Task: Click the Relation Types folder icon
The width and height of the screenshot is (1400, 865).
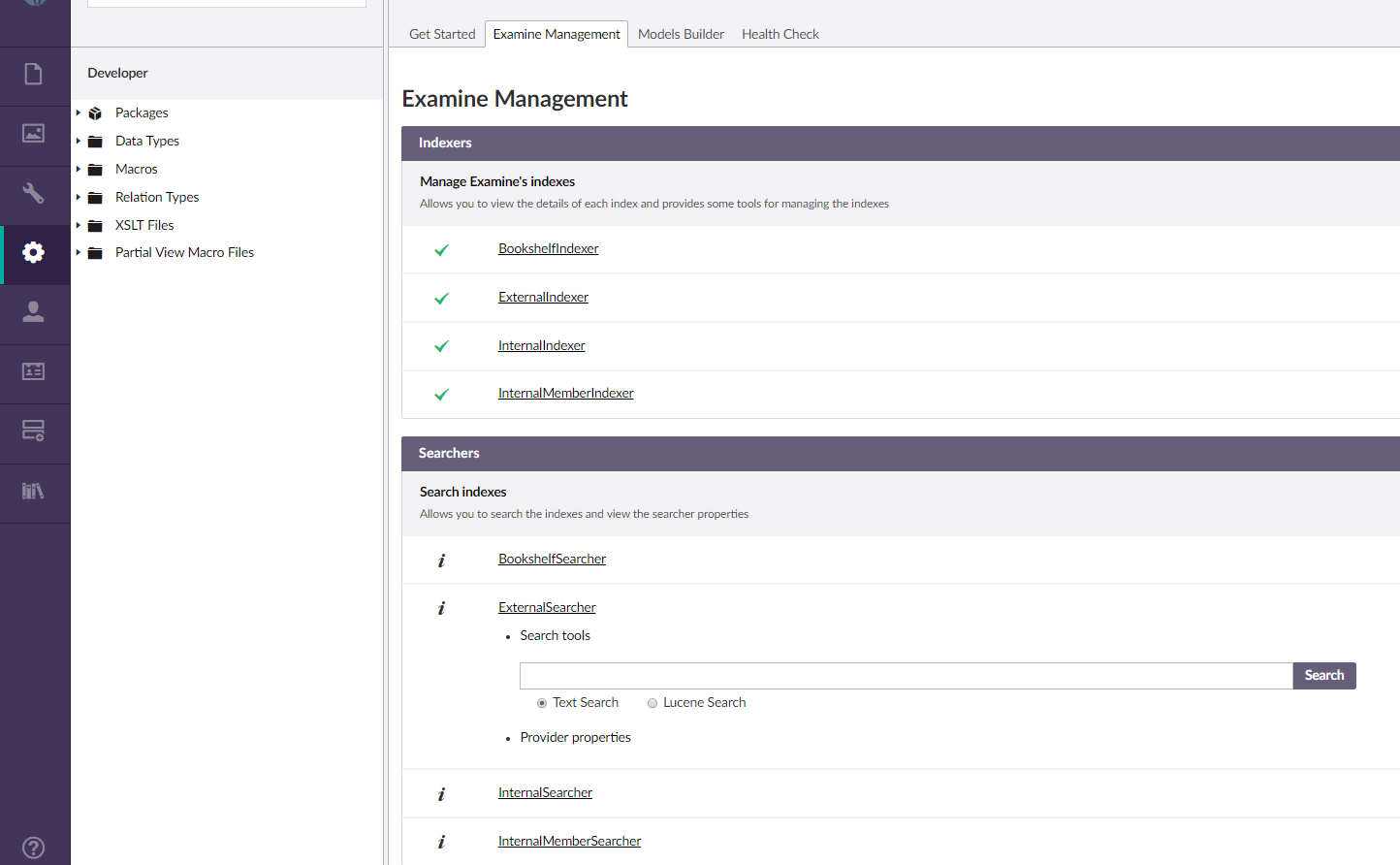Action: tap(95, 198)
